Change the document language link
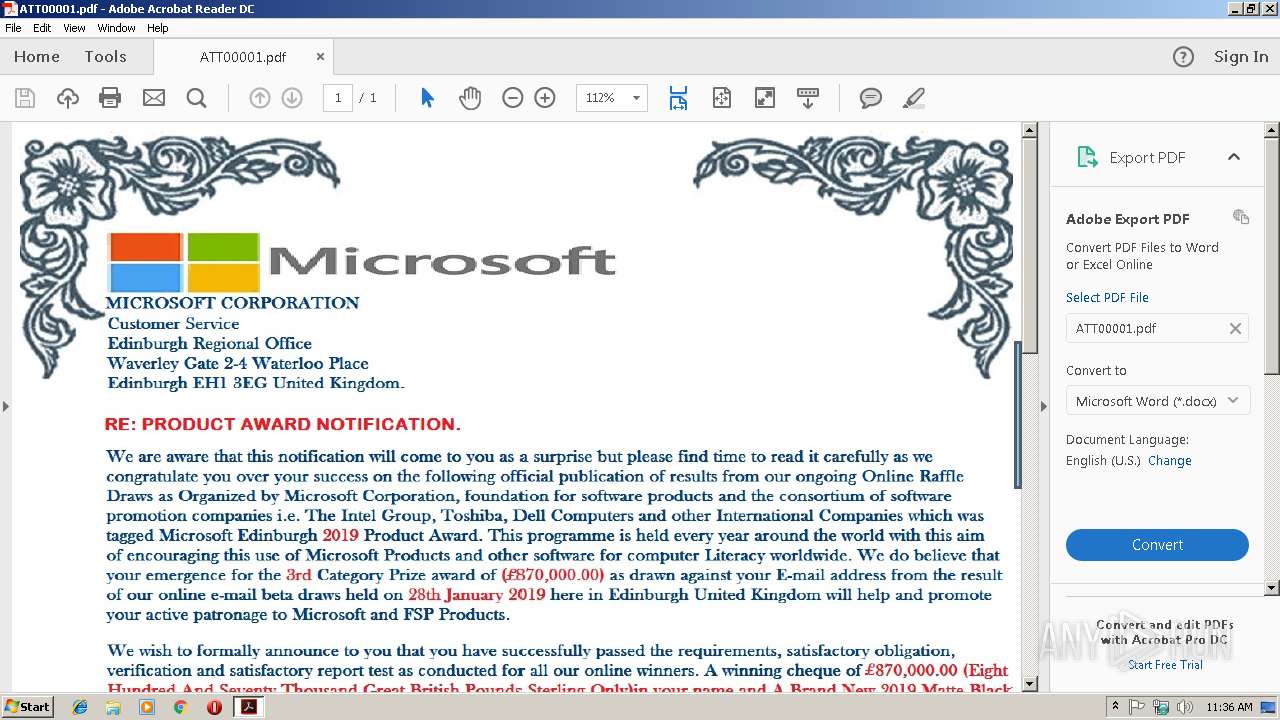The image size is (1280, 720). 1170,461
